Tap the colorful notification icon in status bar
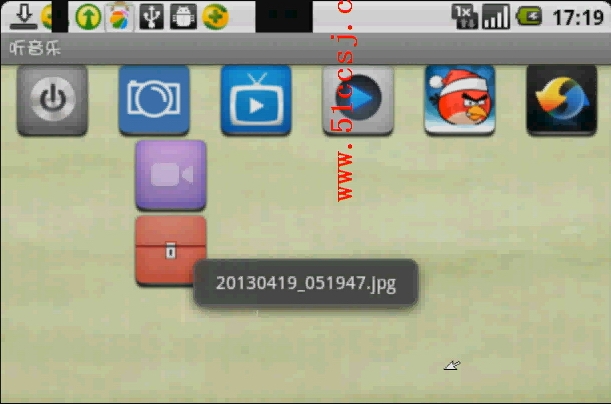This screenshot has width=611, height=404. tap(119, 16)
